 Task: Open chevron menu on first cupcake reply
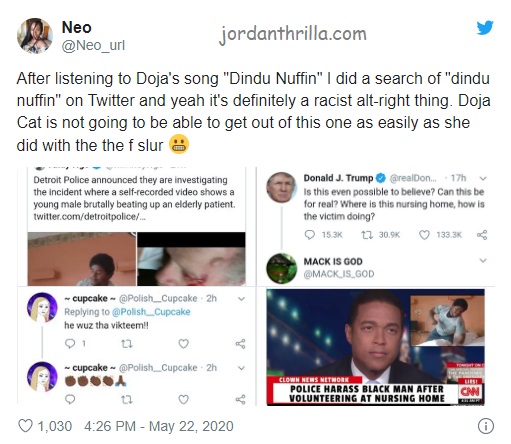pos(241,299)
